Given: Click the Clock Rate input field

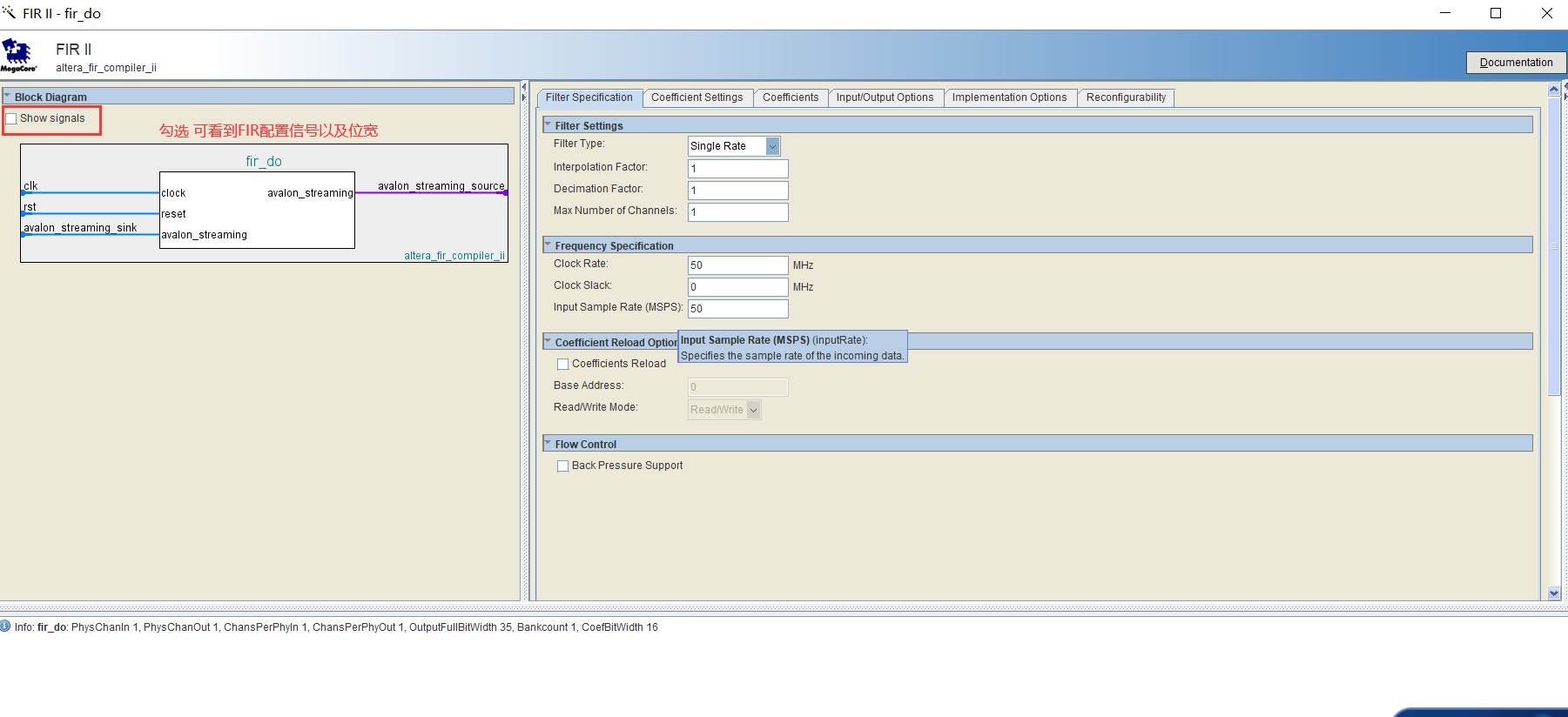Looking at the screenshot, I should tap(737, 265).
